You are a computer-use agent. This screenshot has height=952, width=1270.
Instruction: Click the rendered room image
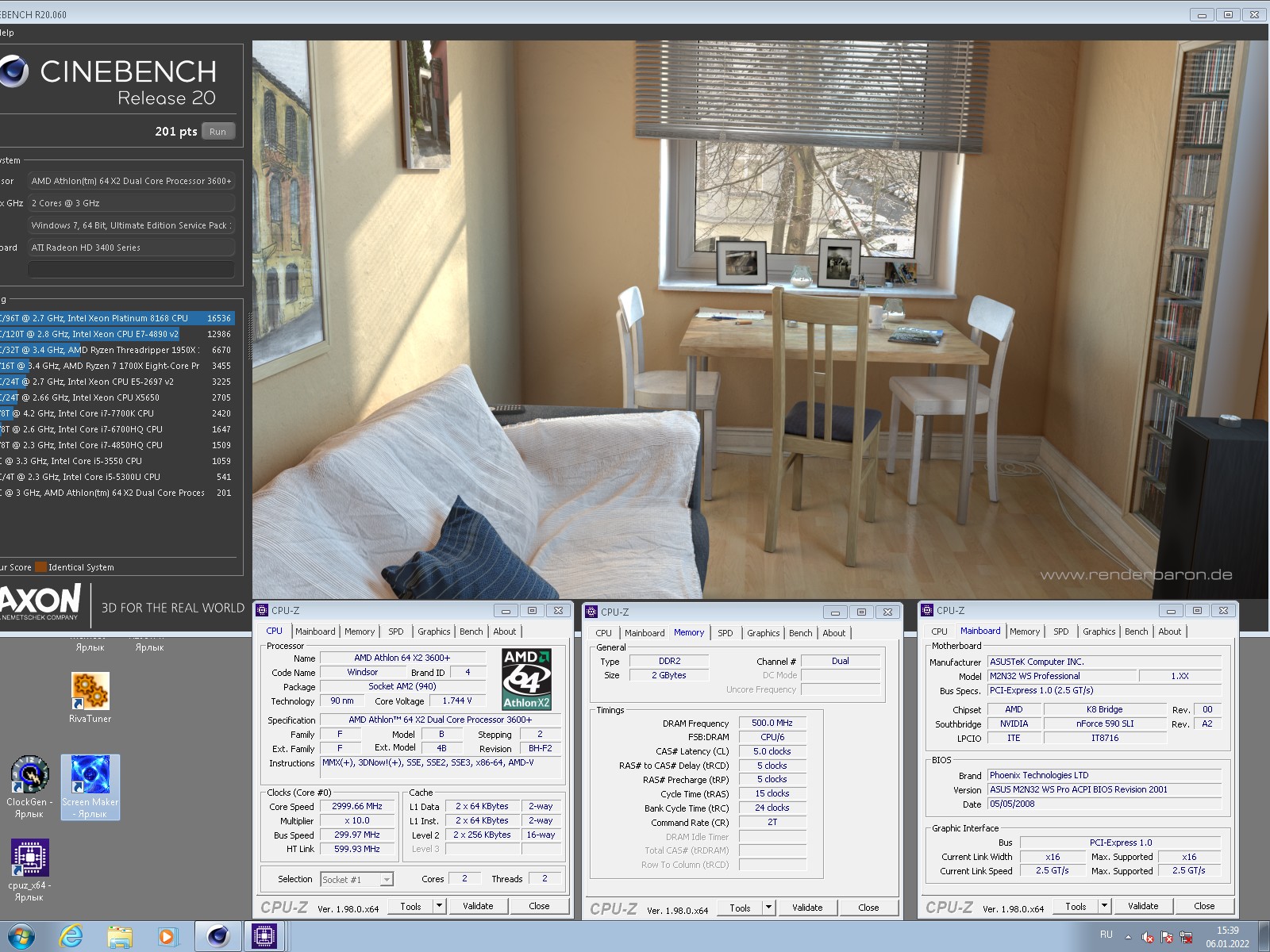(x=760, y=320)
